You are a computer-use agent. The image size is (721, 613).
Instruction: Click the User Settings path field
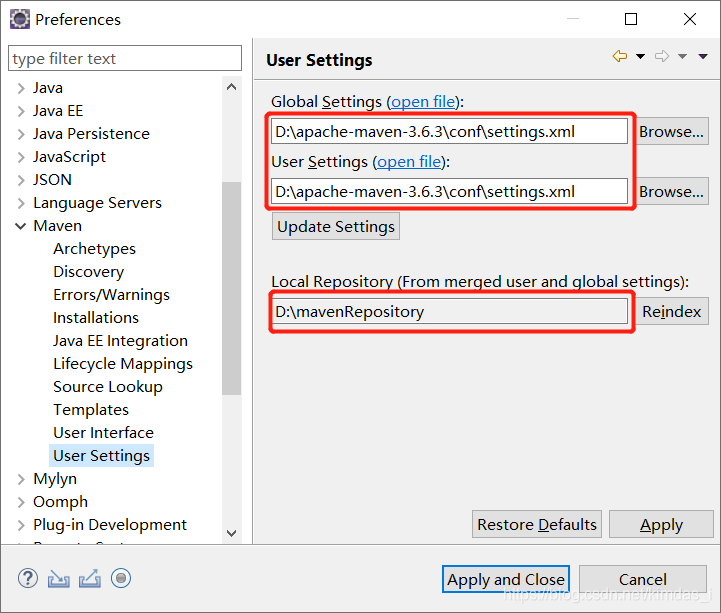coord(449,191)
